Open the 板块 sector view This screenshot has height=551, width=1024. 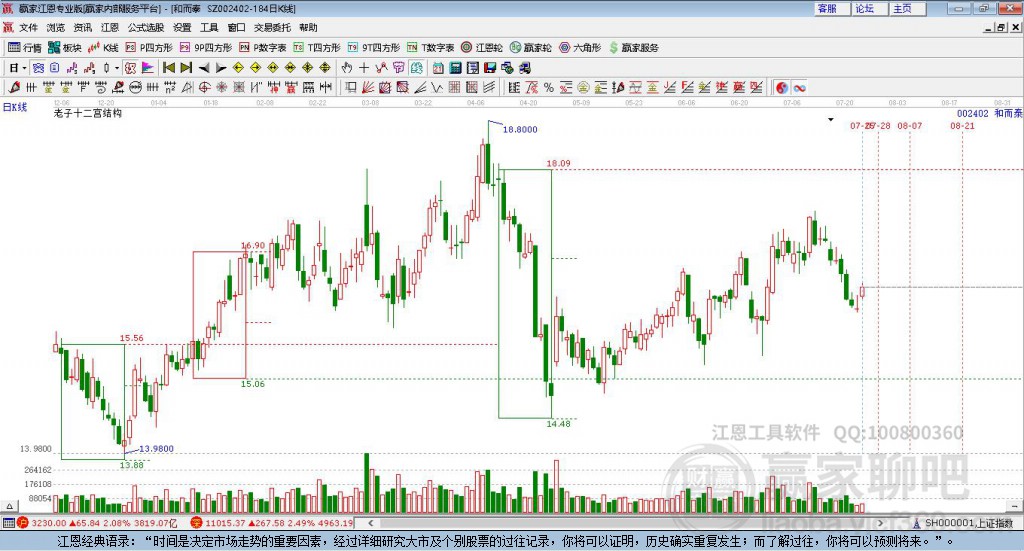pos(64,48)
